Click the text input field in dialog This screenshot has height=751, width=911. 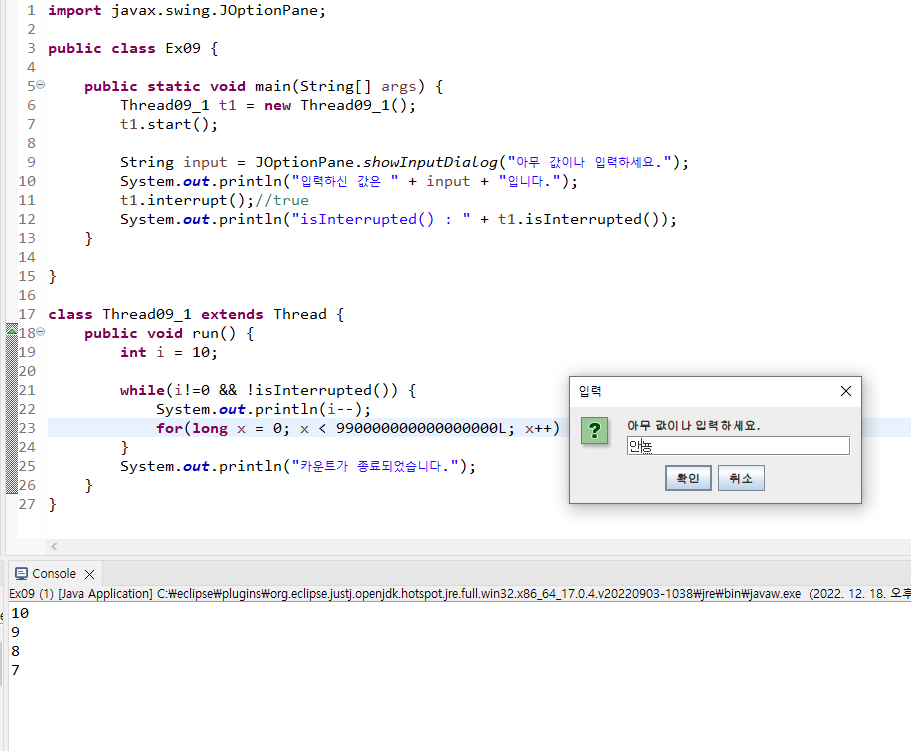(x=738, y=446)
